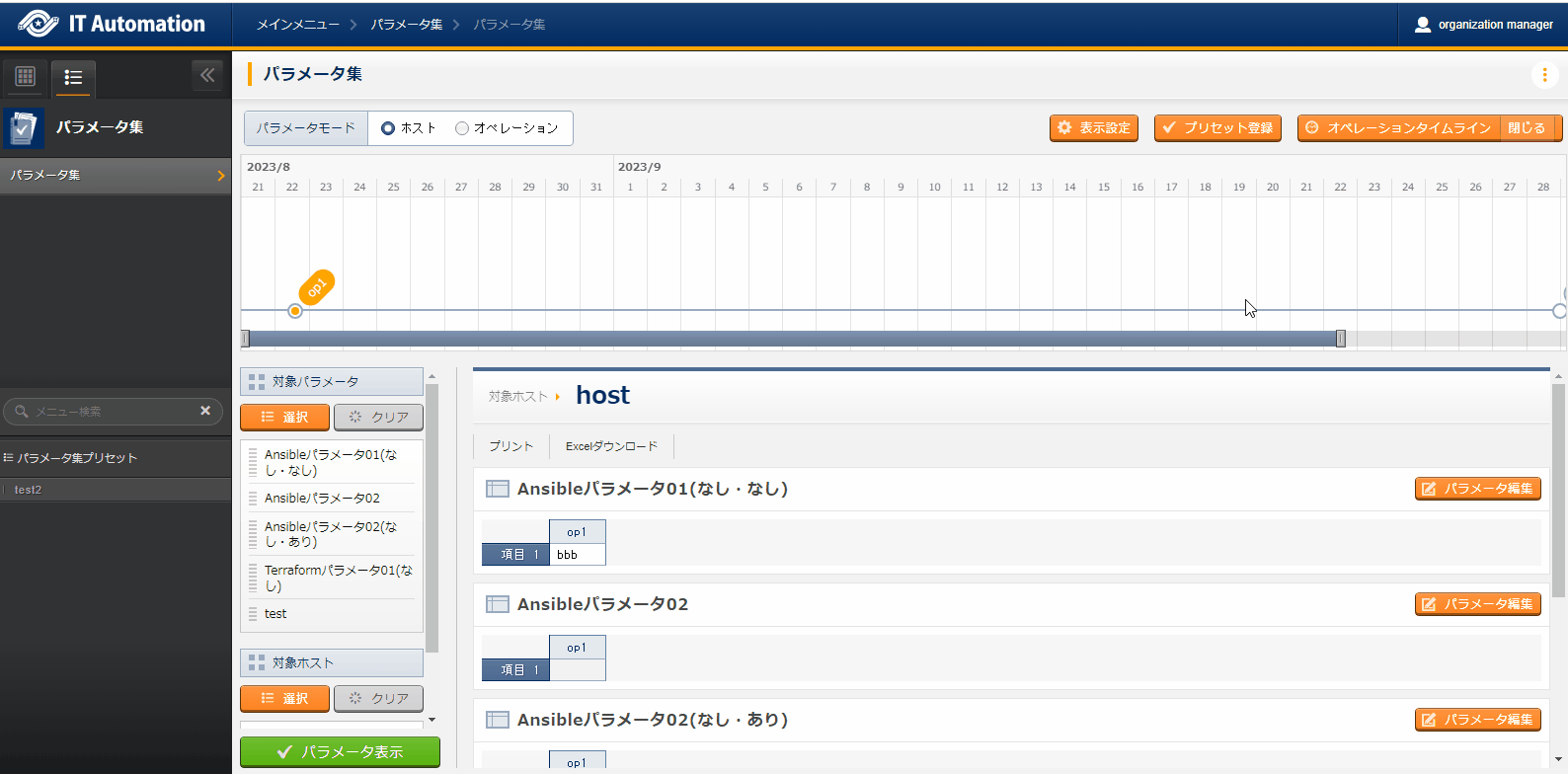Screen dimensions: 1568x774
Task: Select the オペレーション radio button
Action: click(462, 128)
